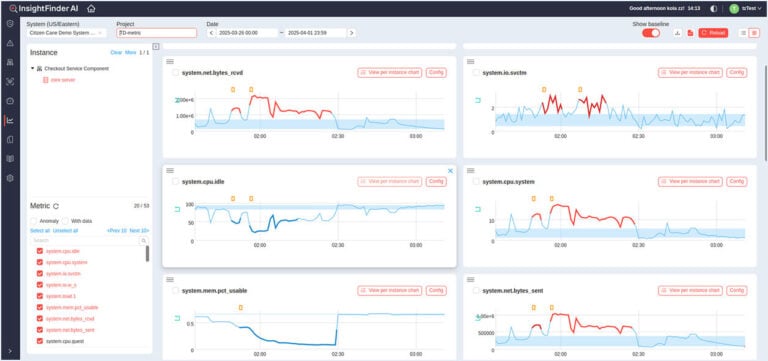This screenshot has height=361, width=768.
Task: Uncheck the system.cpu.guest metric
Action: (40, 341)
